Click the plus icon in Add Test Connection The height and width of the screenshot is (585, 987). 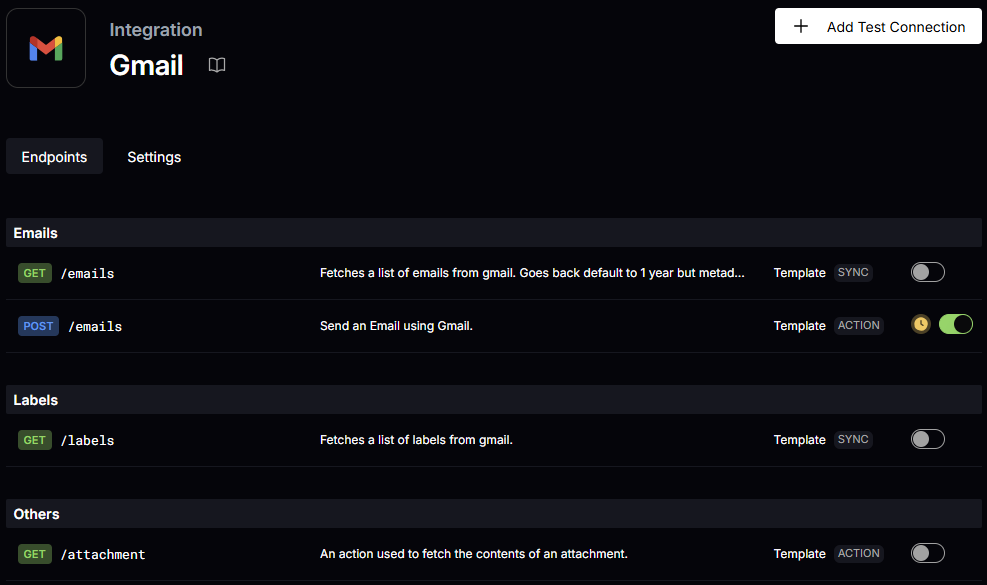(801, 27)
